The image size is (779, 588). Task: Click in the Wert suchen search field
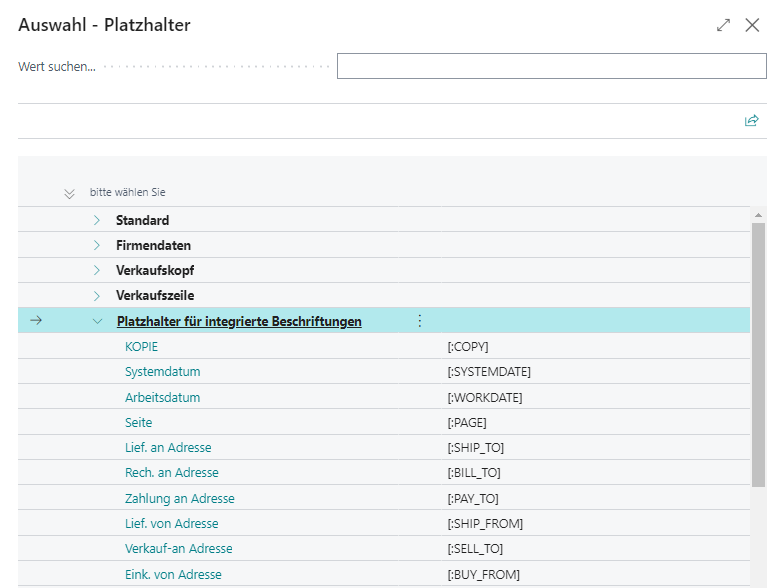(x=551, y=66)
